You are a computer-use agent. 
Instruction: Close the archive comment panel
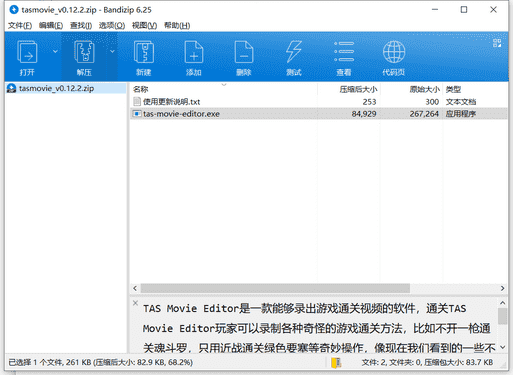[x=135, y=303]
